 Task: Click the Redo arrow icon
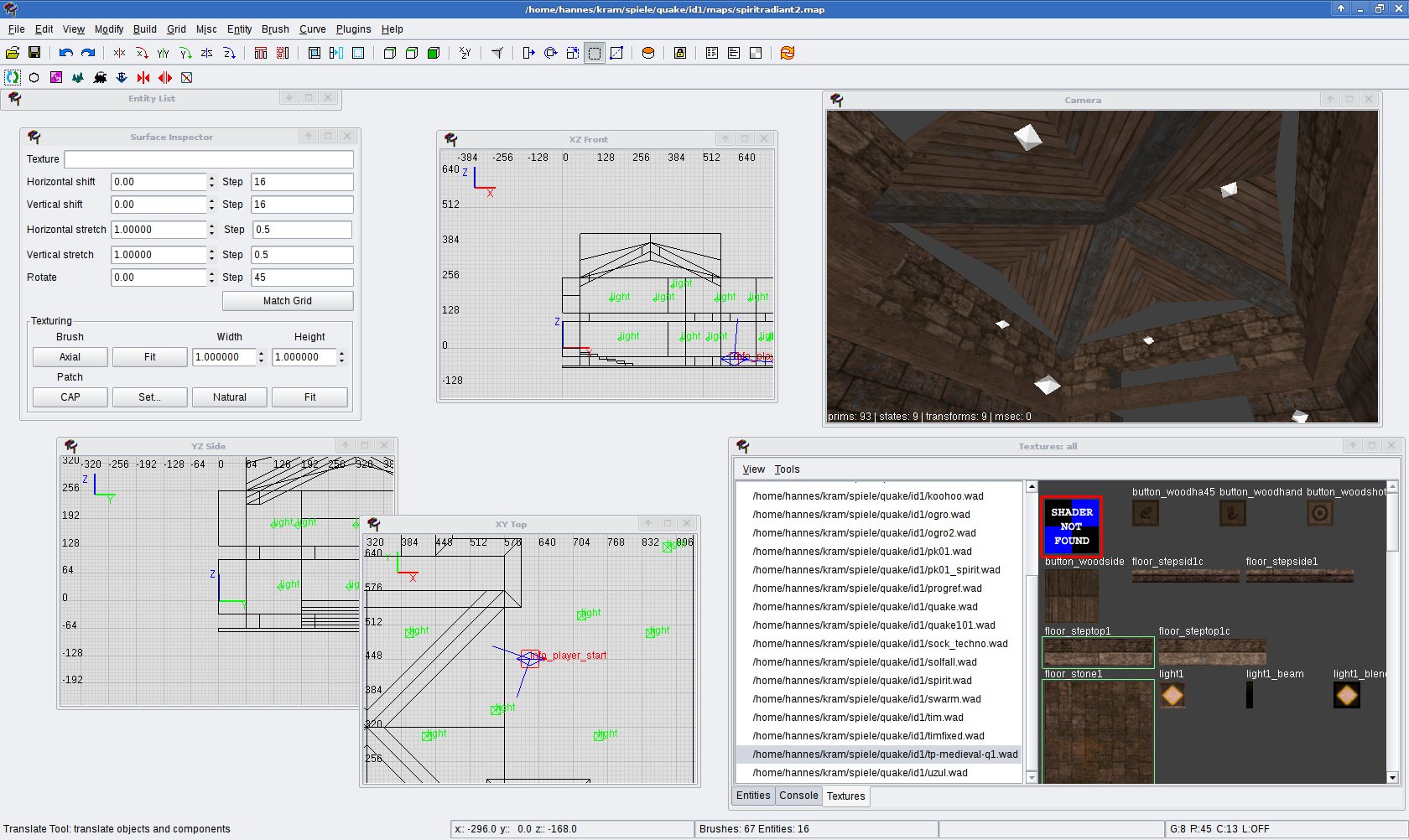coord(88,53)
